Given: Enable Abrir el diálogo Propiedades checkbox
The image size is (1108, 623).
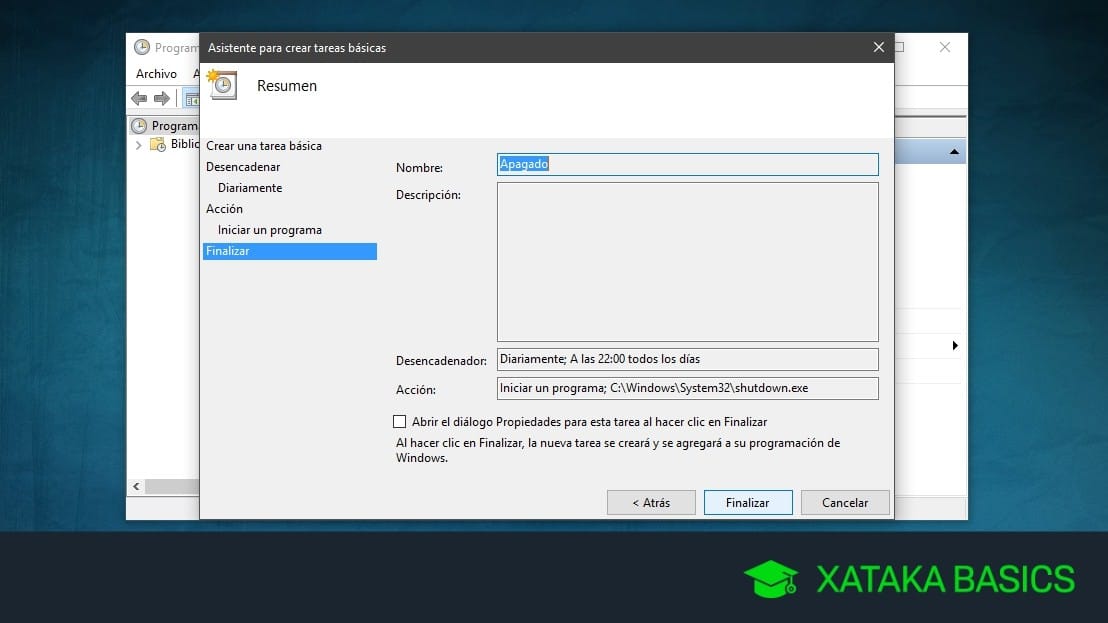Looking at the screenshot, I should (x=399, y=422).
